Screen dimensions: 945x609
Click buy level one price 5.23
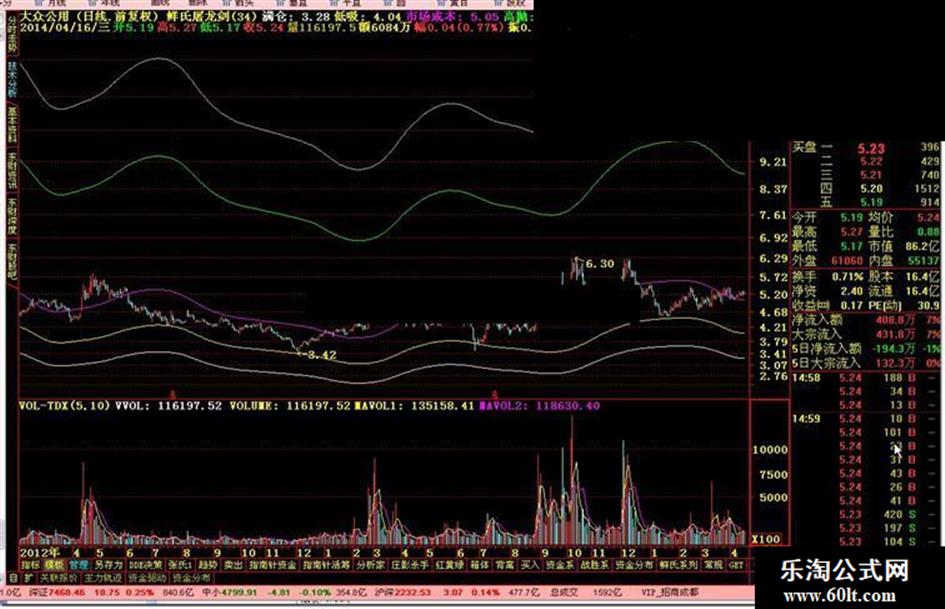click(871, 148)
